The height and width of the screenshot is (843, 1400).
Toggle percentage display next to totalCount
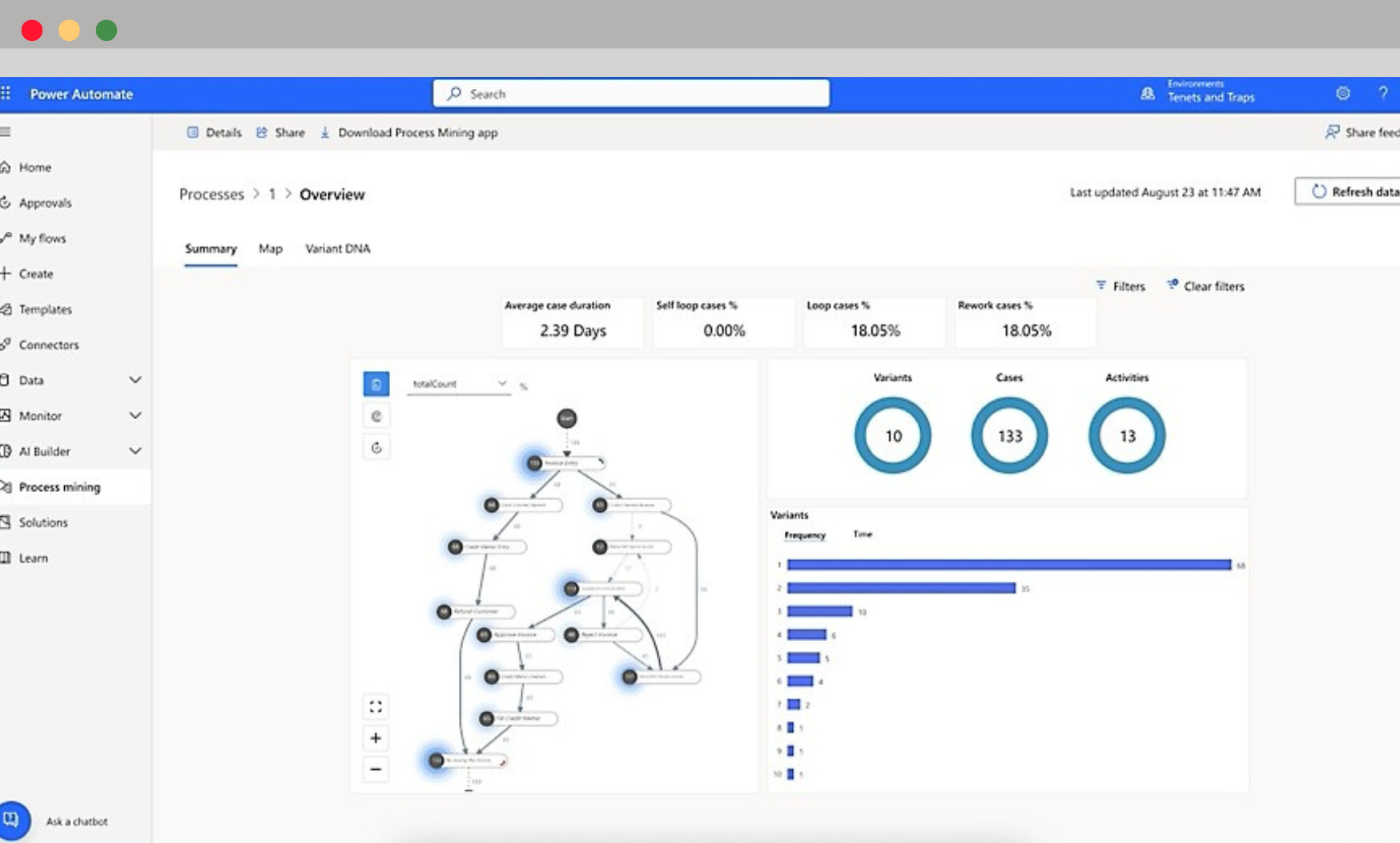(523, 385)
